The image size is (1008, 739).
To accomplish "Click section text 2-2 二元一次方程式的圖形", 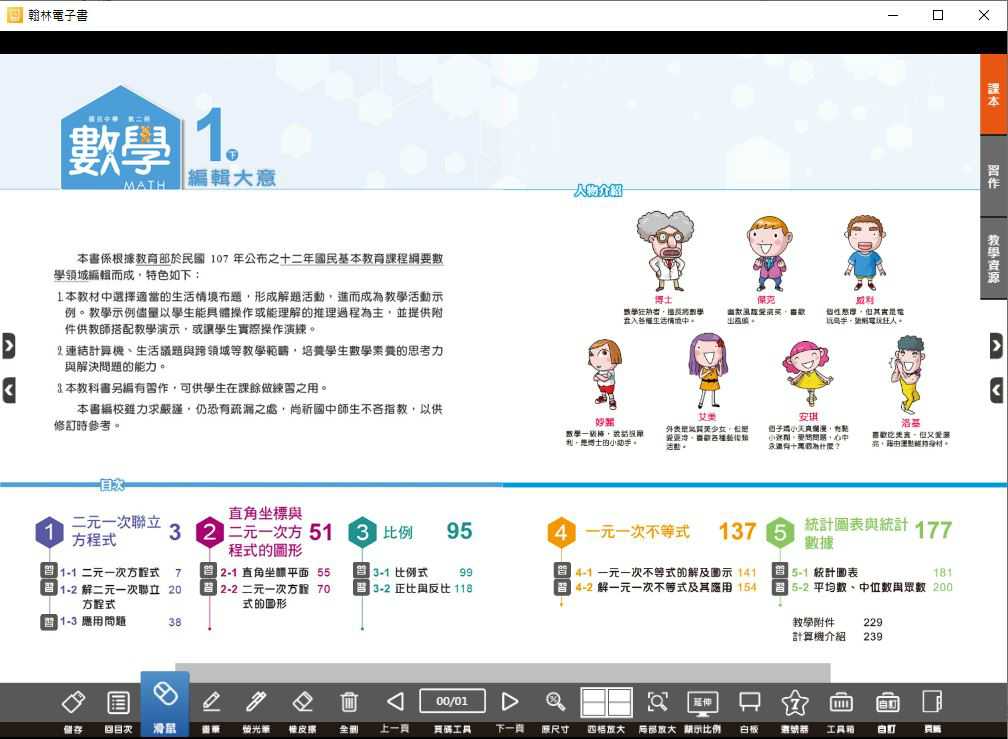I will [275, 596].
